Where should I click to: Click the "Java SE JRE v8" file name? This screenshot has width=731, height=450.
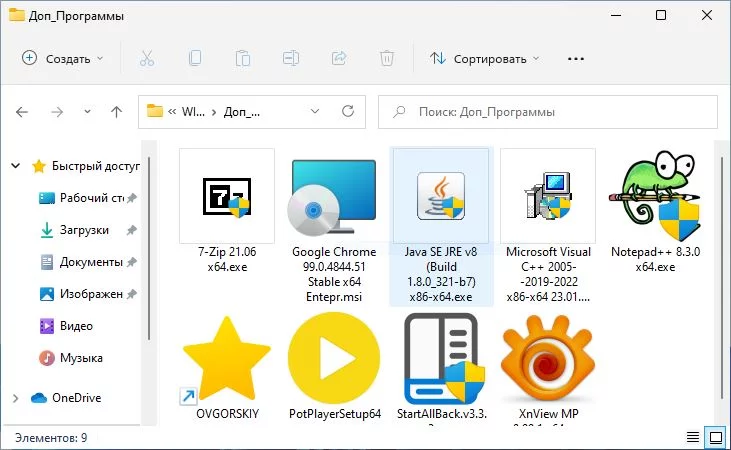click(441, 252)
